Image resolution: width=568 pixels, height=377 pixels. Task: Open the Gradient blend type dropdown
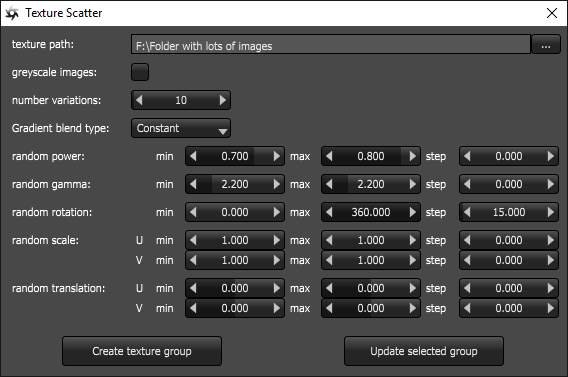pos(181,128)
